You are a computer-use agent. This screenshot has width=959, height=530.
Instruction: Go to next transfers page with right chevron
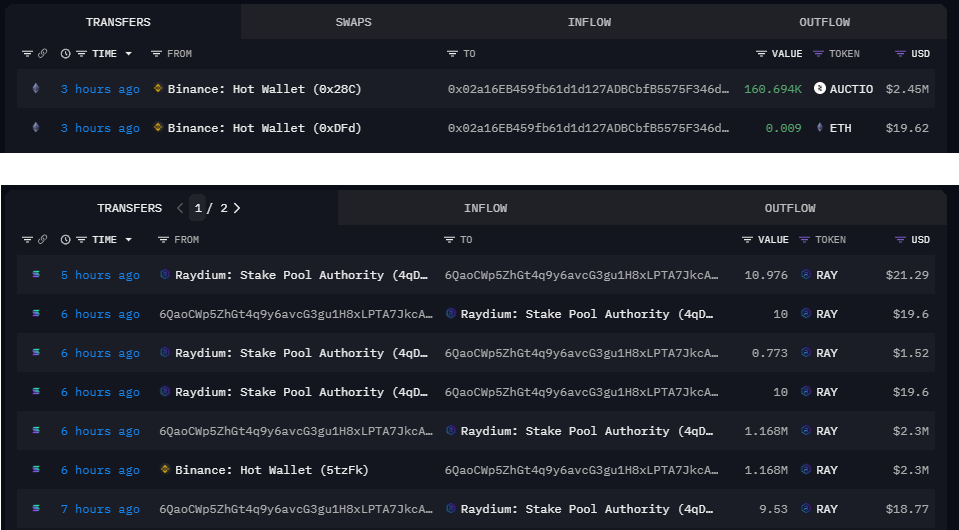point(237,208)
